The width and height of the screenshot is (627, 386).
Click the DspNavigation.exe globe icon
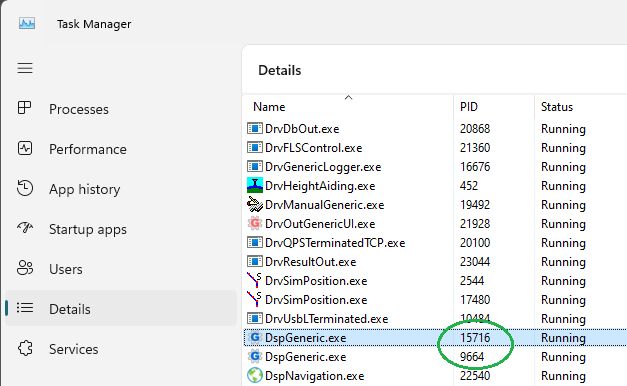(255, 375)
